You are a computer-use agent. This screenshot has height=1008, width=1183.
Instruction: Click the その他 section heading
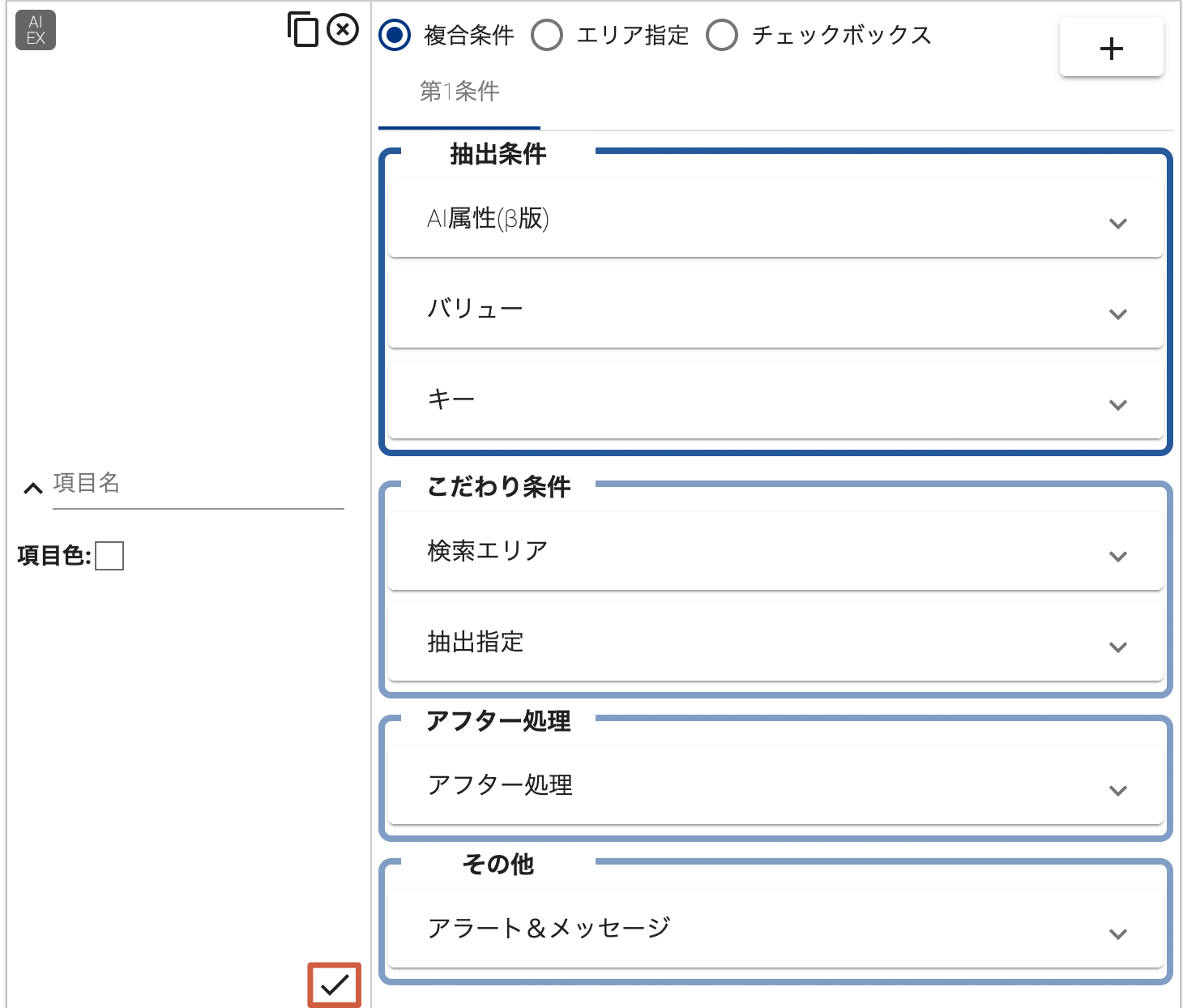498,865
